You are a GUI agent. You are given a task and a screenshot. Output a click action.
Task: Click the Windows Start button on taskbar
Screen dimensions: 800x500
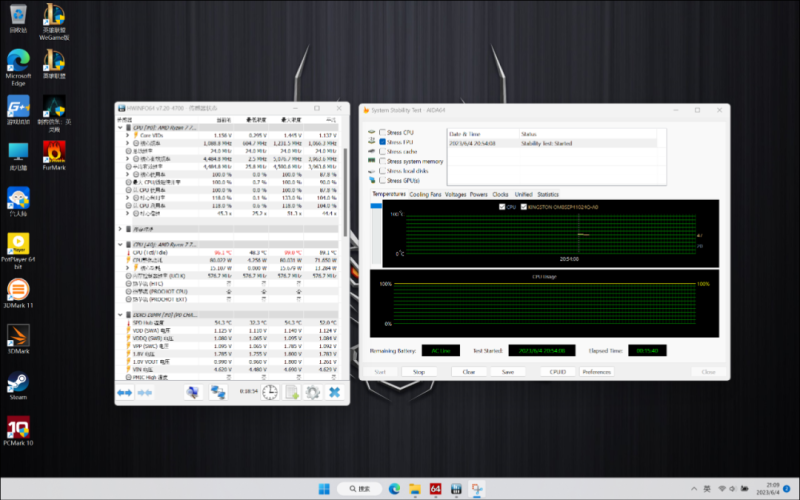click(x=323, y=488)
